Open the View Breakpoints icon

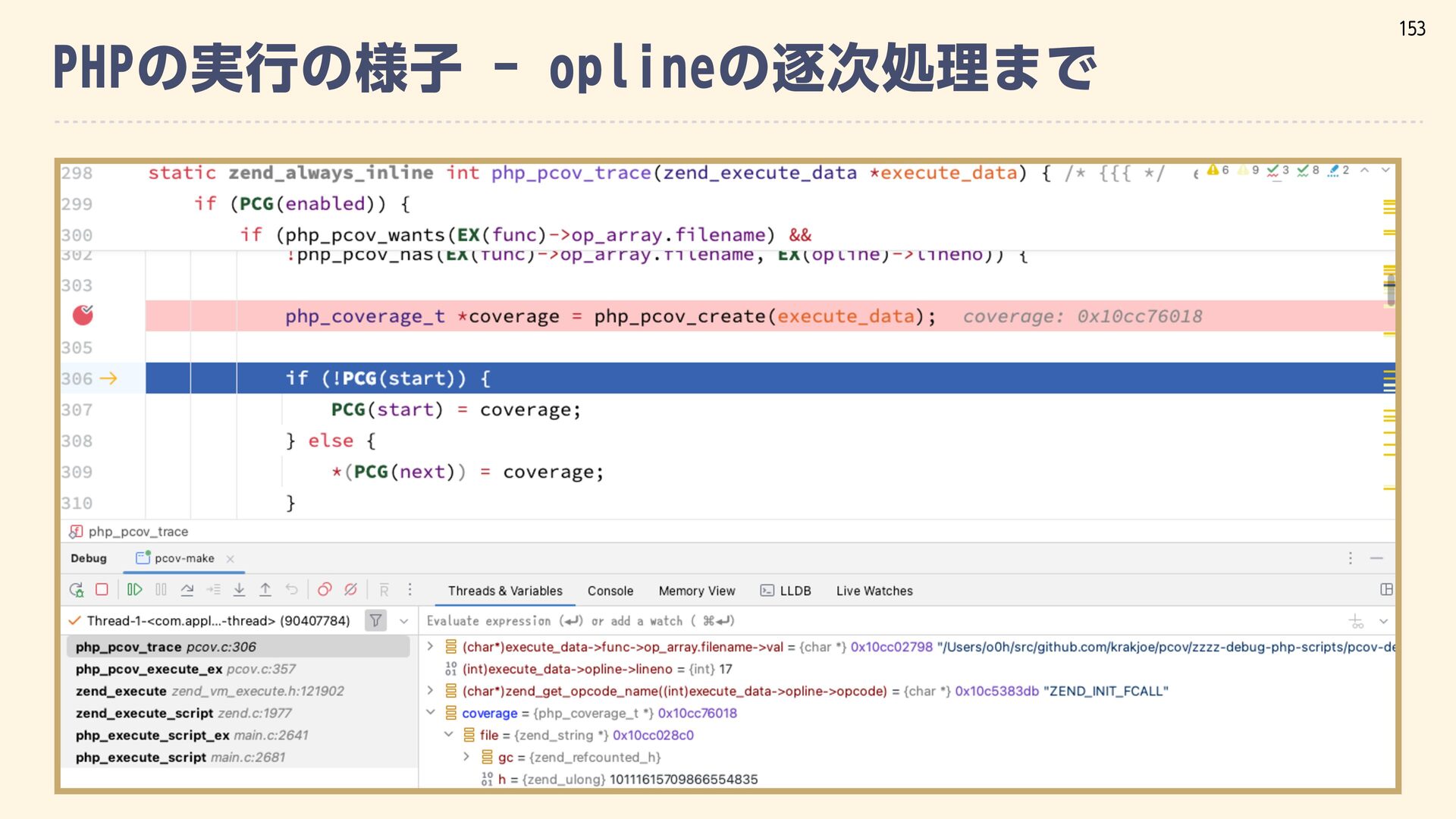[325, 590]
